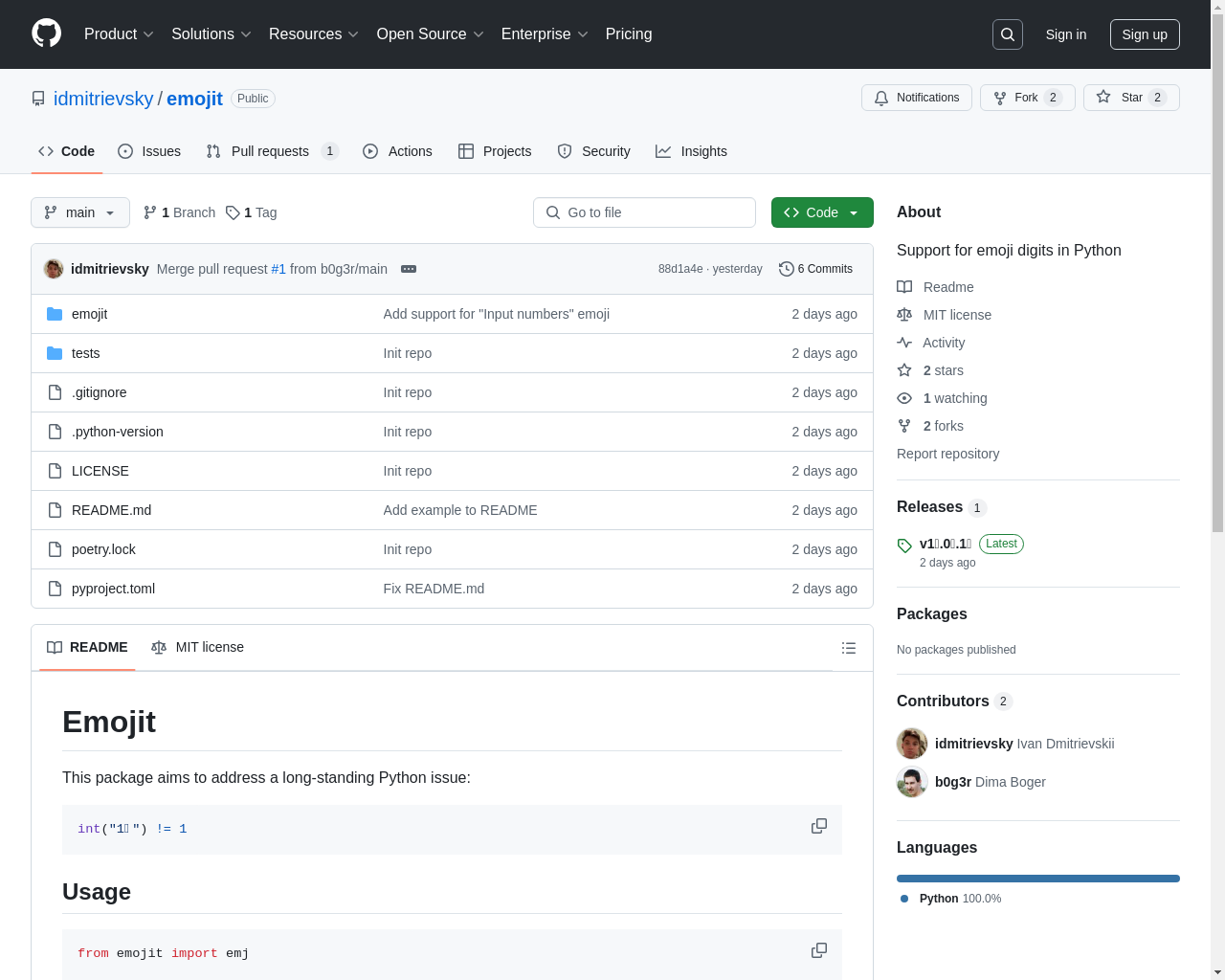Click the Sign in link
1225x980 pixels.
point(1066,34)
